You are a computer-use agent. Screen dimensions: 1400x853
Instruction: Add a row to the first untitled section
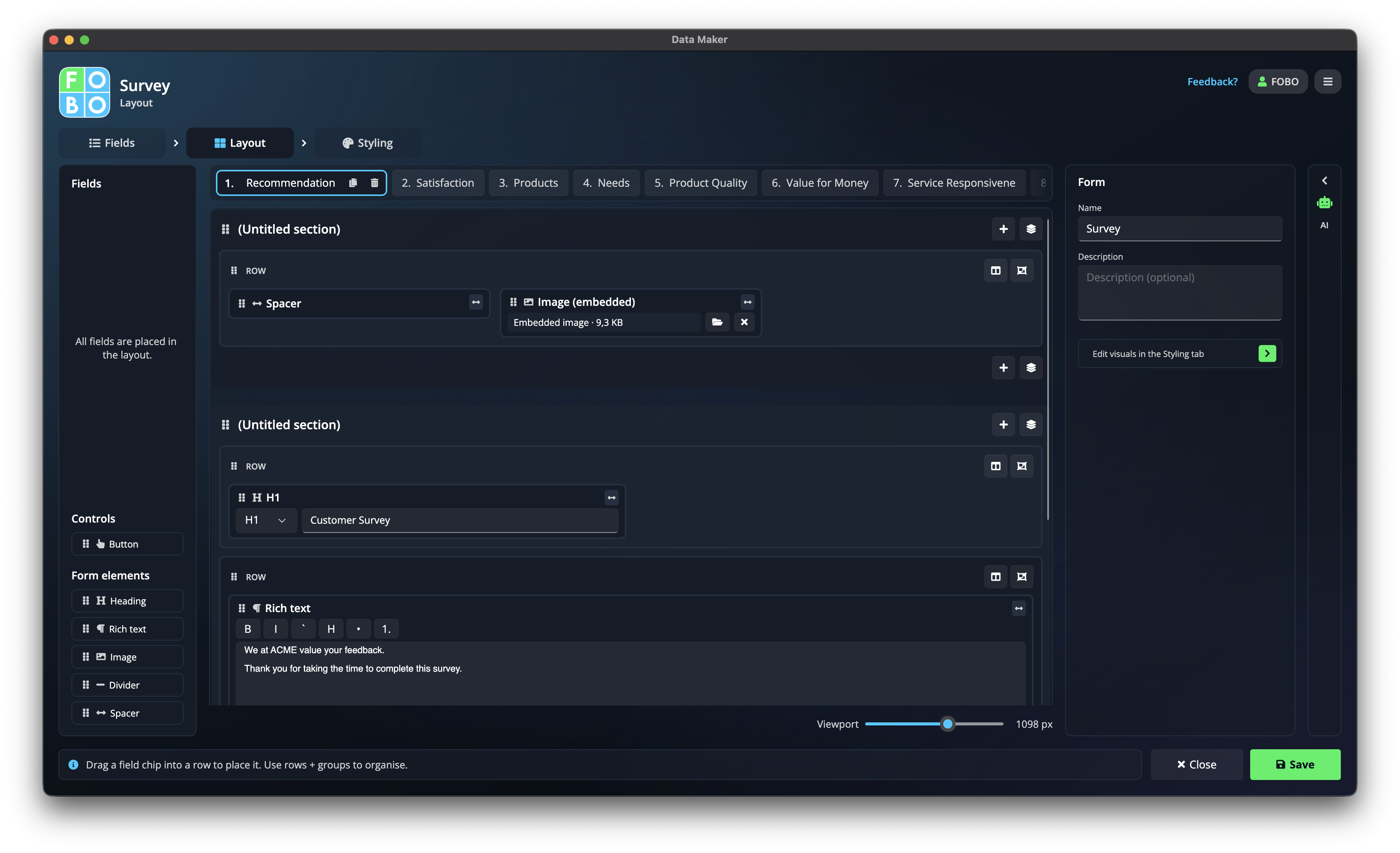tap(1003, 229)
